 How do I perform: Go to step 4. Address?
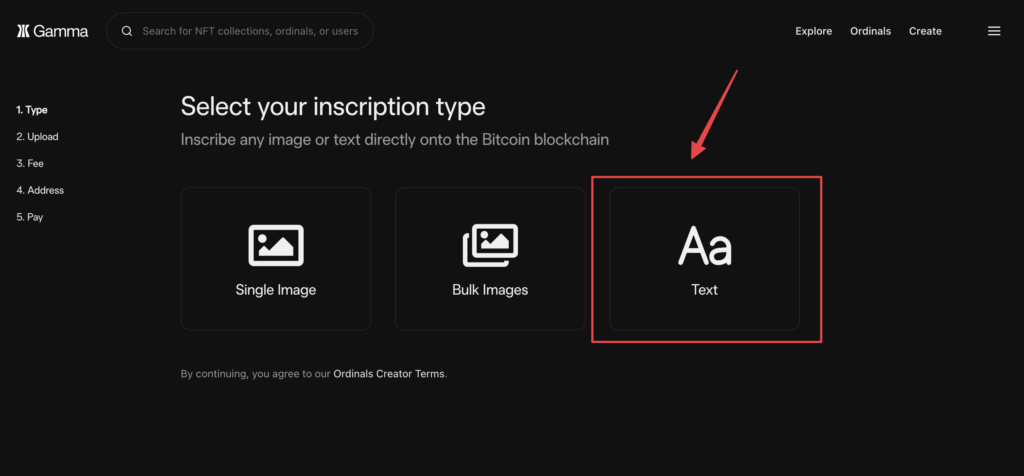pyautogui.click(x=40, y=190)
